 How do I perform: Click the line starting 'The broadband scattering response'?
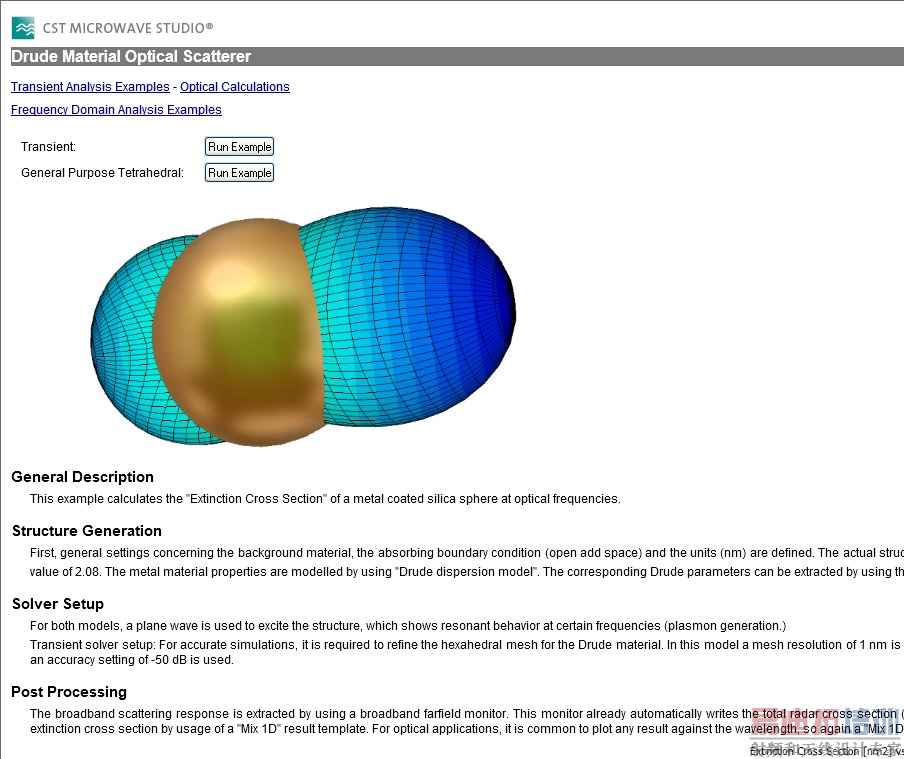(x=466, y=714)
